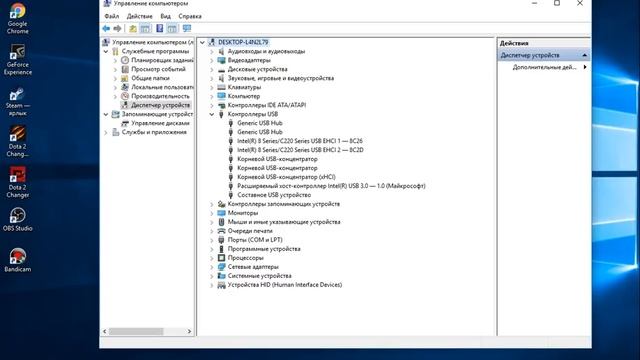Expand Службы и приложения in left tree
640x360 pixels.
(106, 132)
